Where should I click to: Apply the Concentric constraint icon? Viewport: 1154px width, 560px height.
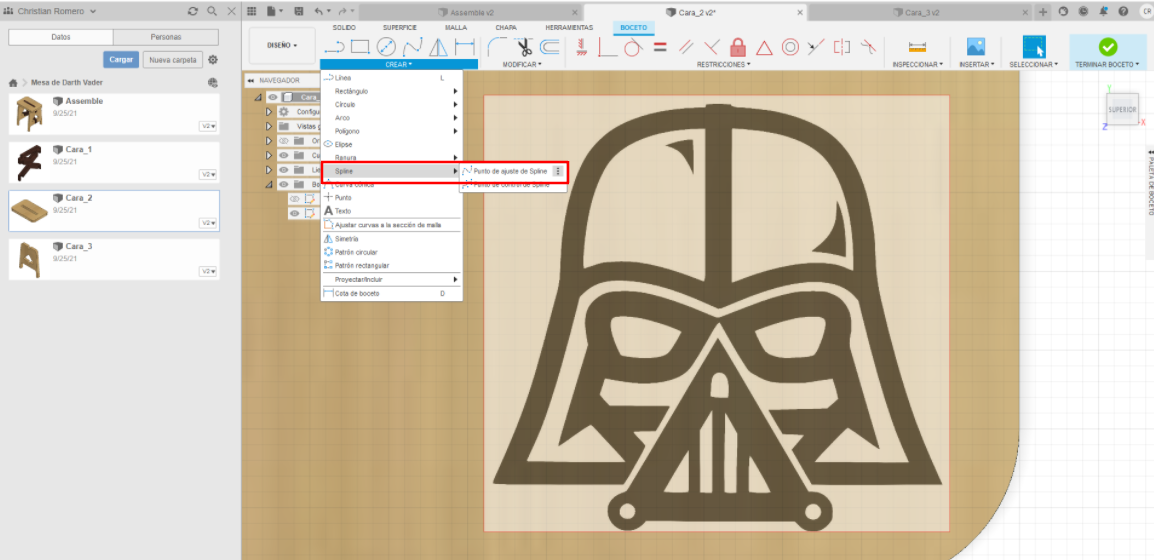pos(790,48)
